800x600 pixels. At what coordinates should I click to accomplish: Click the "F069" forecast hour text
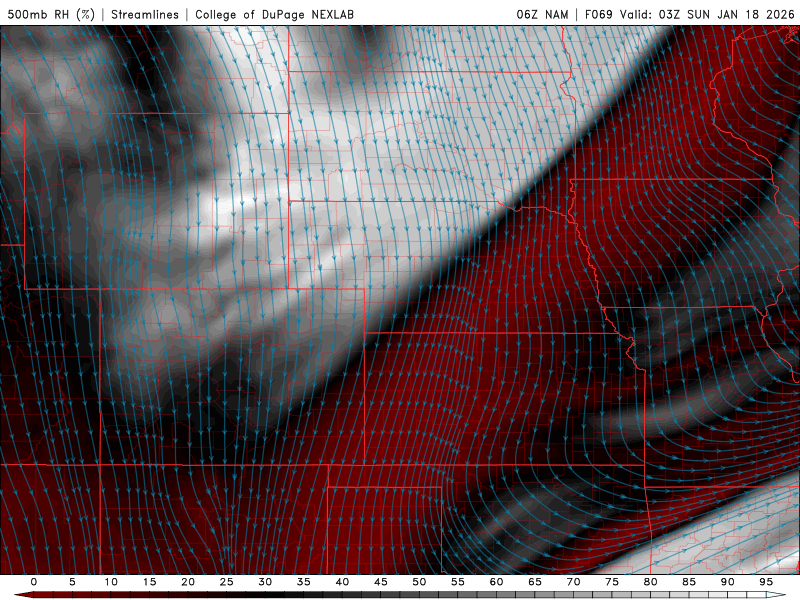pyautogui.click(x=598, y=14)
